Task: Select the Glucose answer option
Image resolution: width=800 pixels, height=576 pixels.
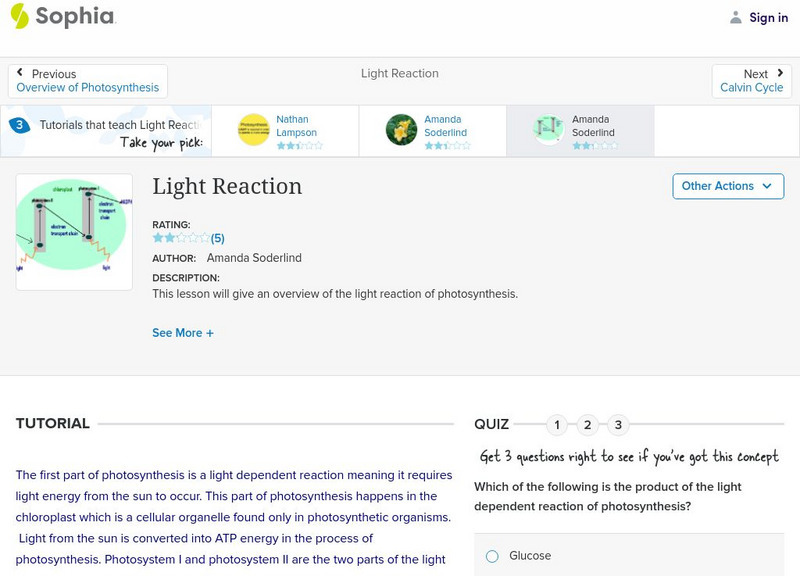Action: point(491,556)
